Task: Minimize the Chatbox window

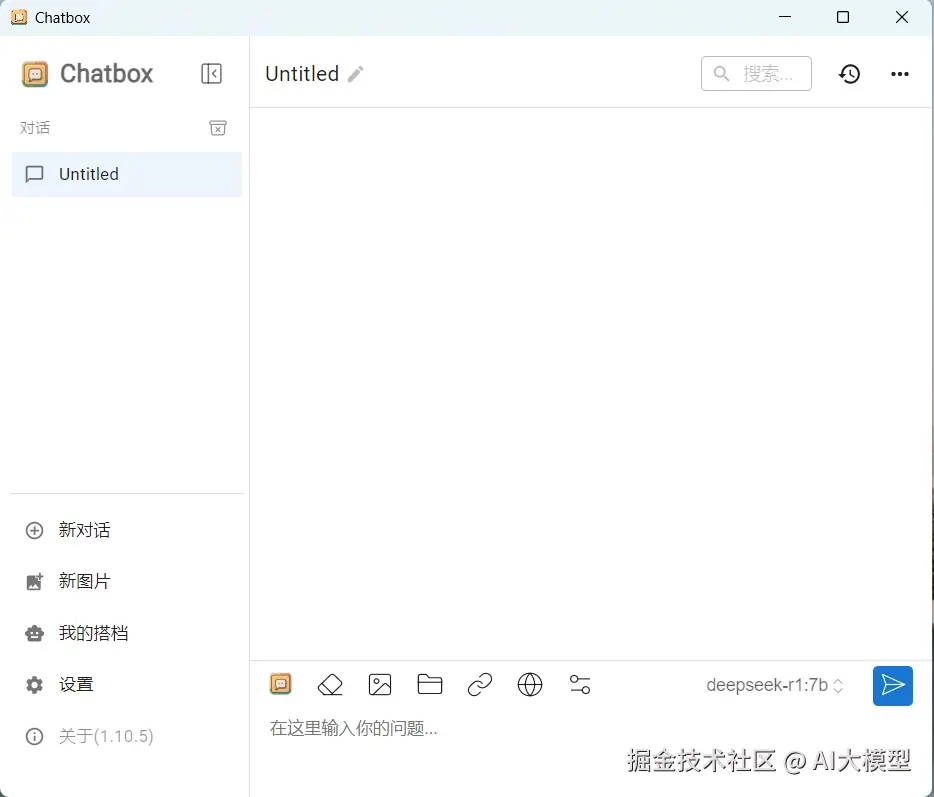Action: coord(785,17)
